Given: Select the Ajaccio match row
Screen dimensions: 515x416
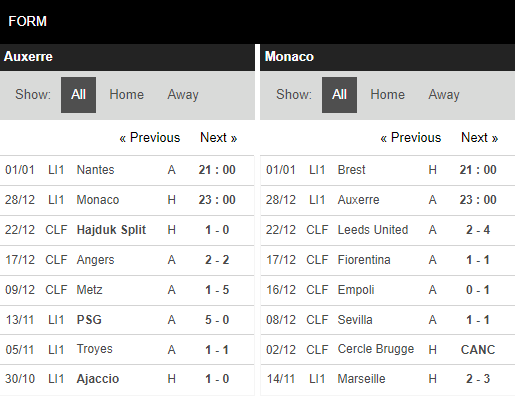Looking at the screenshot, I should click(127, 379).
